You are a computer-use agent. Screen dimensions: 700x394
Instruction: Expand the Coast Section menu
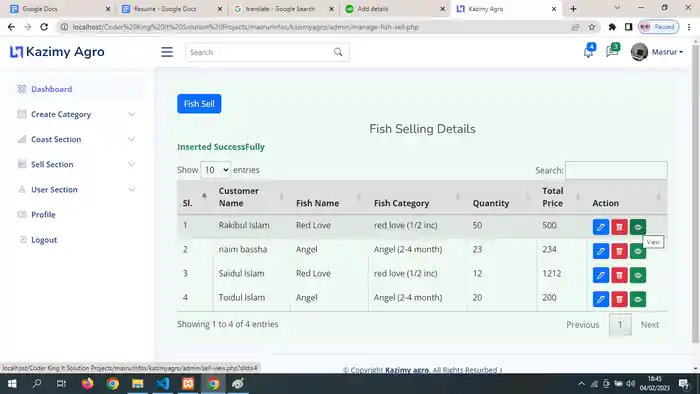tap(76, 139)
